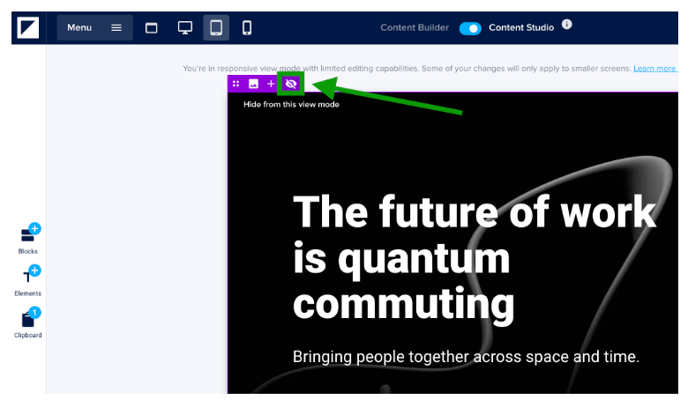Grab the block drag handle icon
The image size is (688, 400).
pyautogui.click(x=236, y=84)
